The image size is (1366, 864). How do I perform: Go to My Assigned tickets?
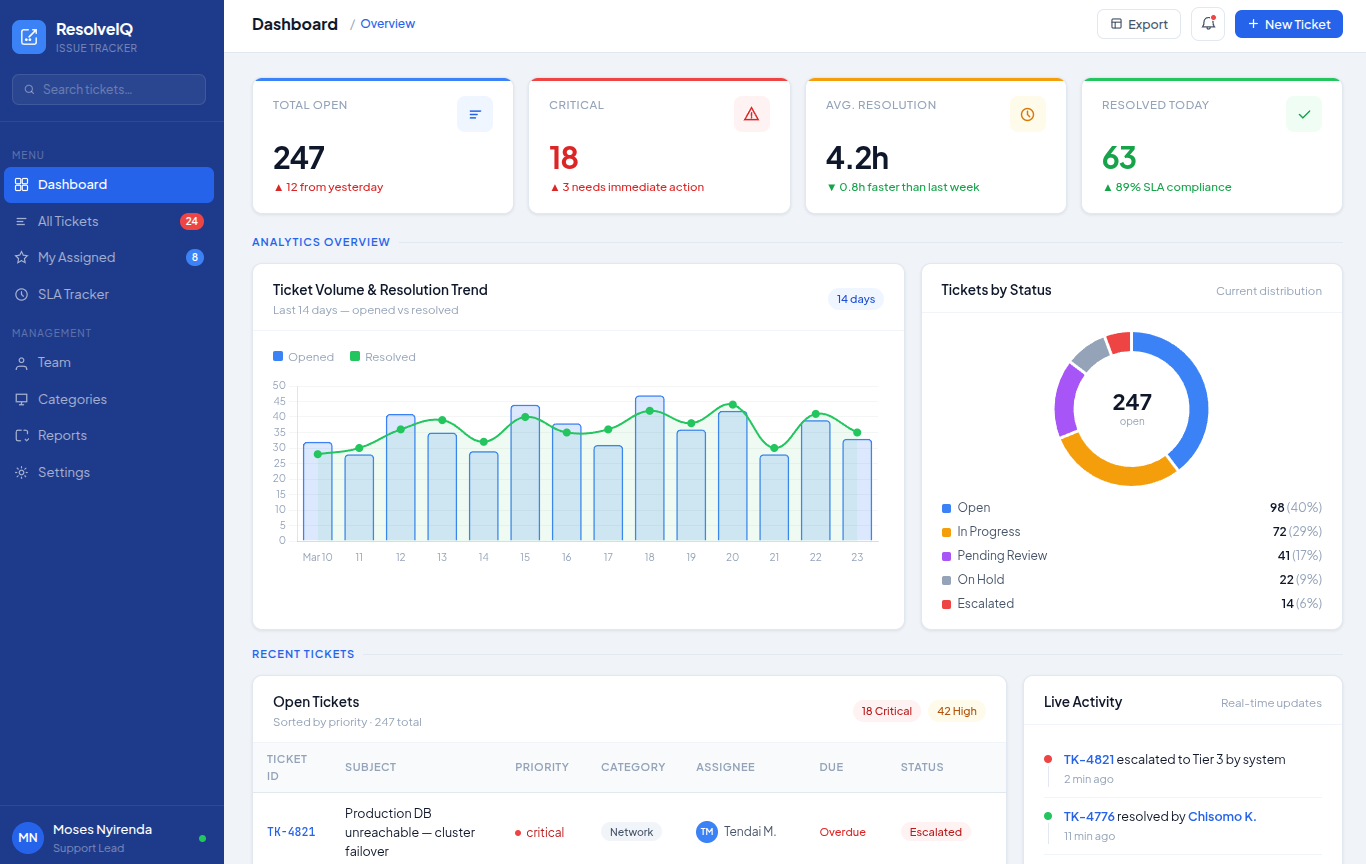pos(76,257)
